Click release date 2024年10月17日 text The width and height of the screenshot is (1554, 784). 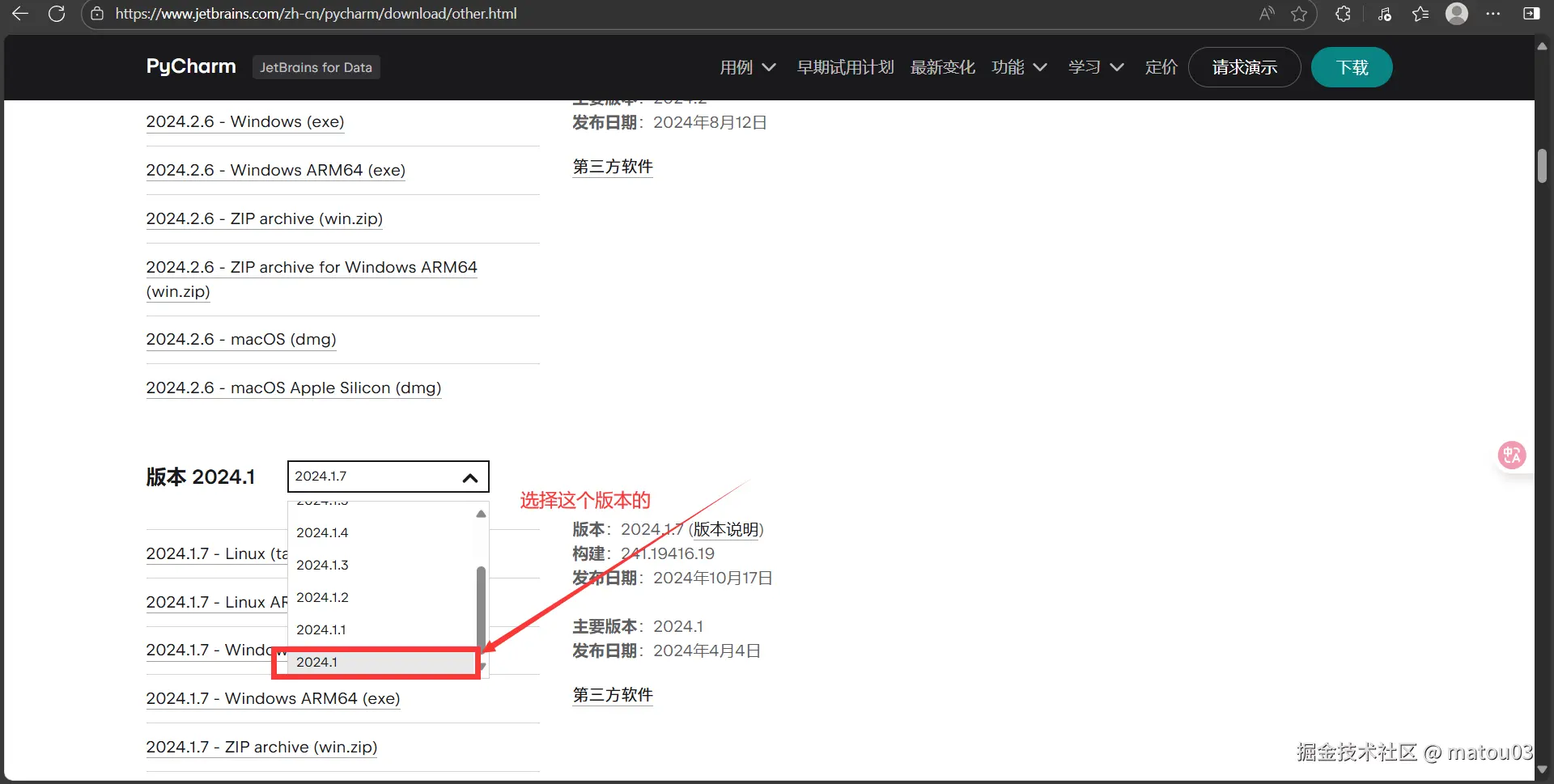pos(713,578)
